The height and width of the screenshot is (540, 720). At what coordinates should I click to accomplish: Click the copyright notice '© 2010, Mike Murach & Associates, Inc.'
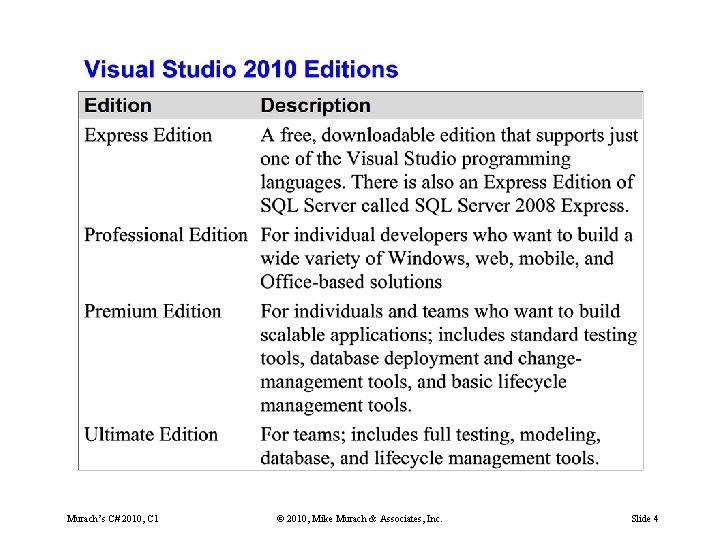(x=360, y=519)
